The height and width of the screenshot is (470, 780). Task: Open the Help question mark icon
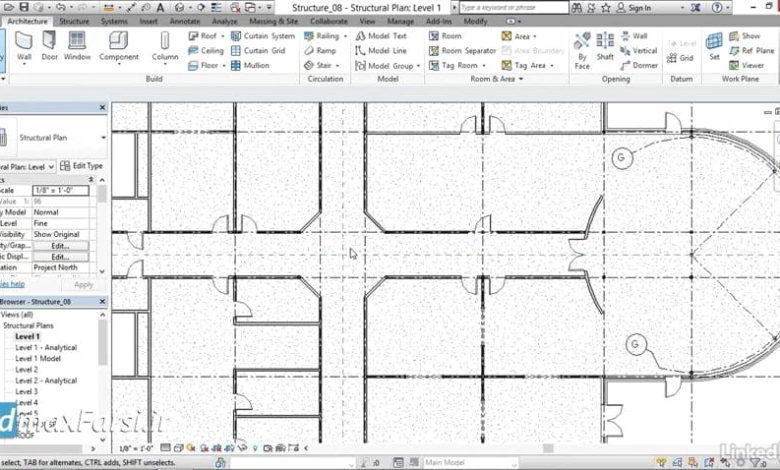point(717,7)
